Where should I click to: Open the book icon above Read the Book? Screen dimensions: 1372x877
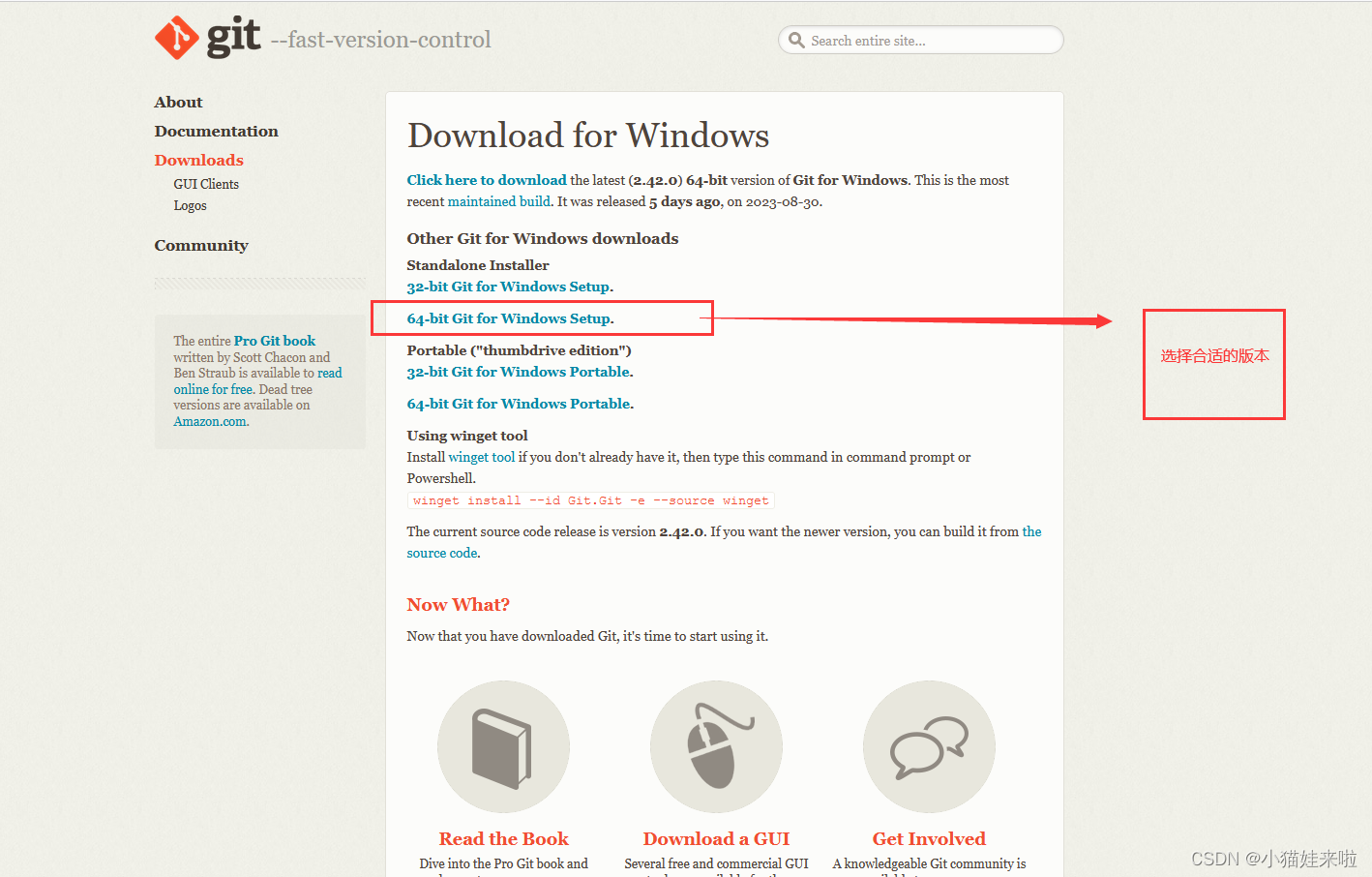tap(503, 746)
